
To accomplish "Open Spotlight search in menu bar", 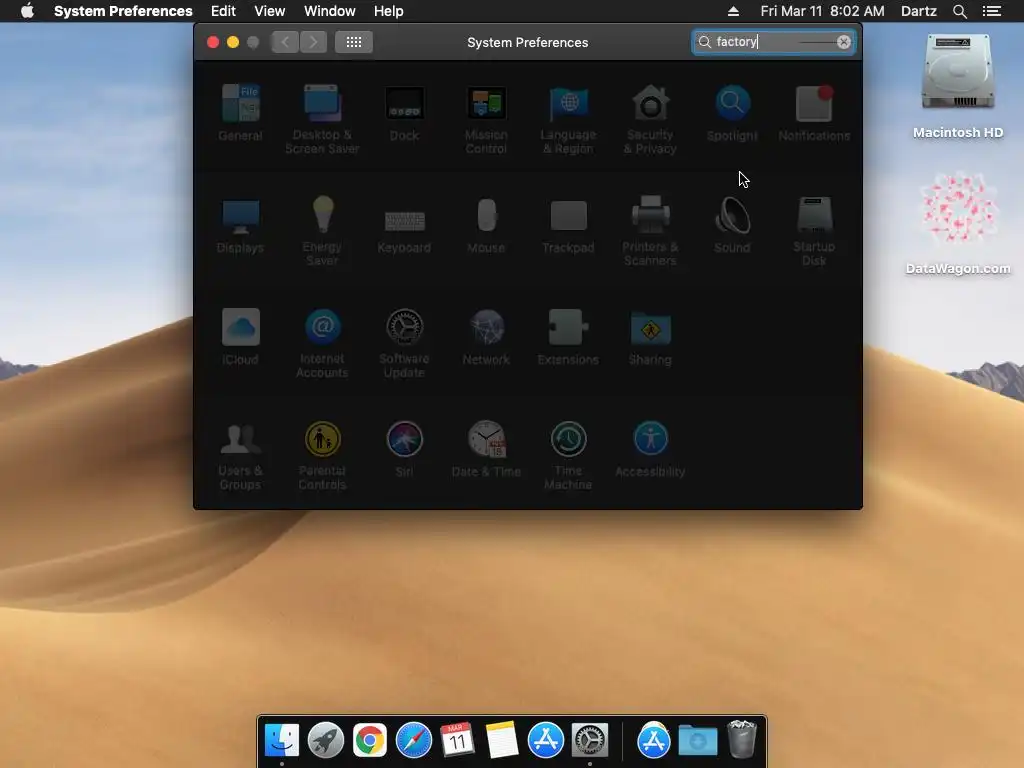I will (x=959, y=11).
